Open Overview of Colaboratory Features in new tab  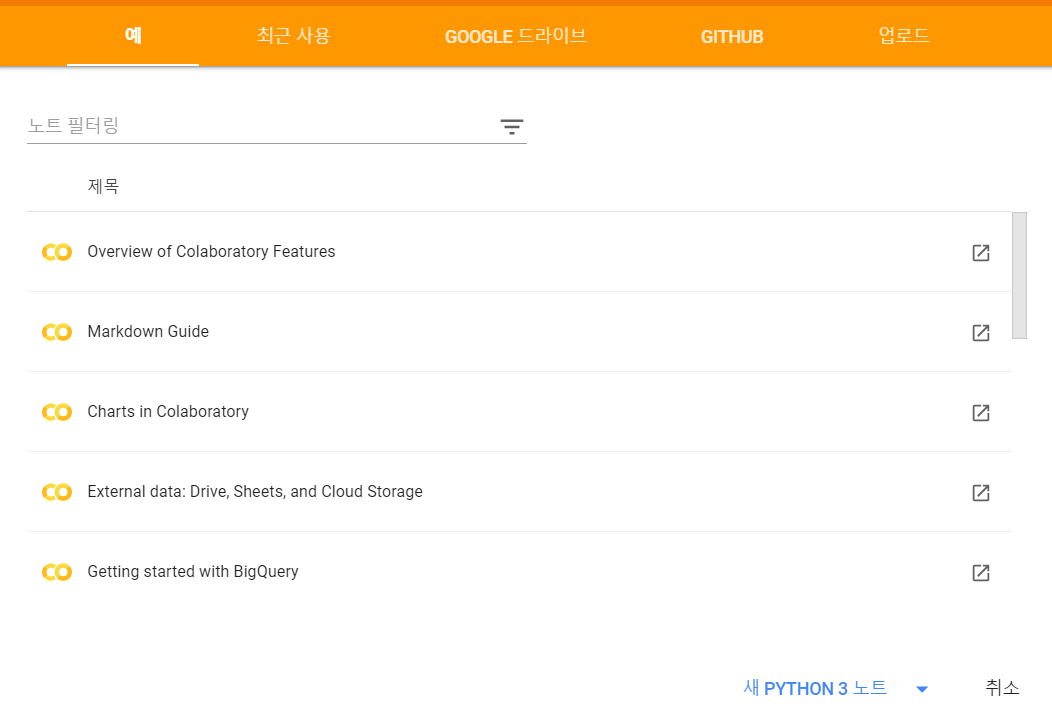981,253
